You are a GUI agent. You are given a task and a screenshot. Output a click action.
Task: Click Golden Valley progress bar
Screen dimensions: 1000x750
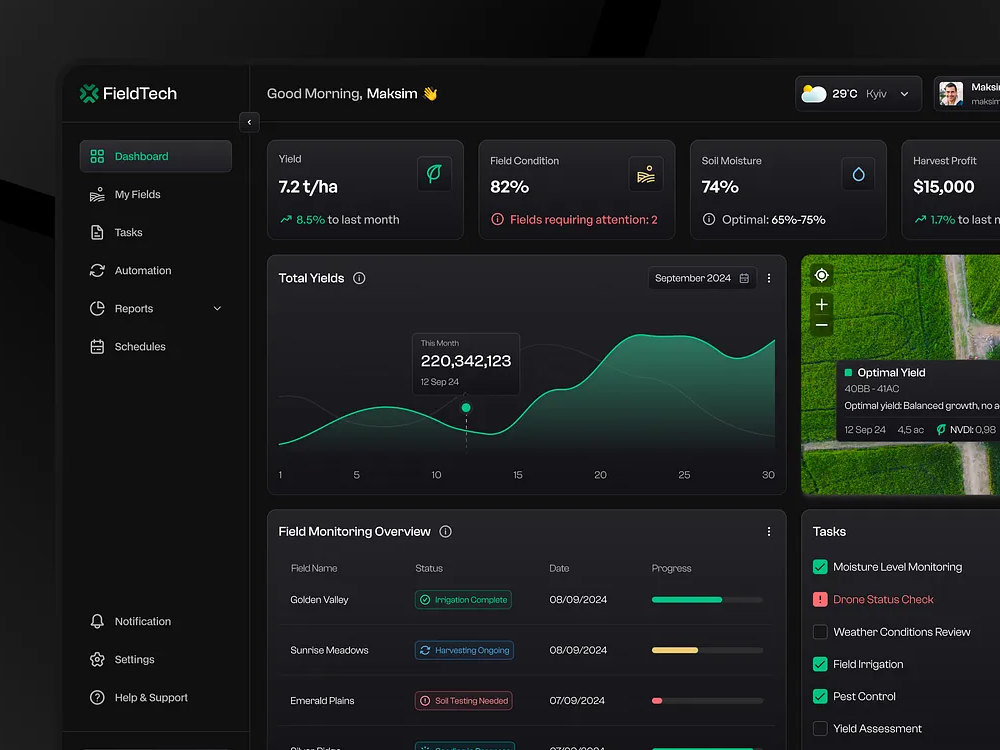(x=707, y=599)
